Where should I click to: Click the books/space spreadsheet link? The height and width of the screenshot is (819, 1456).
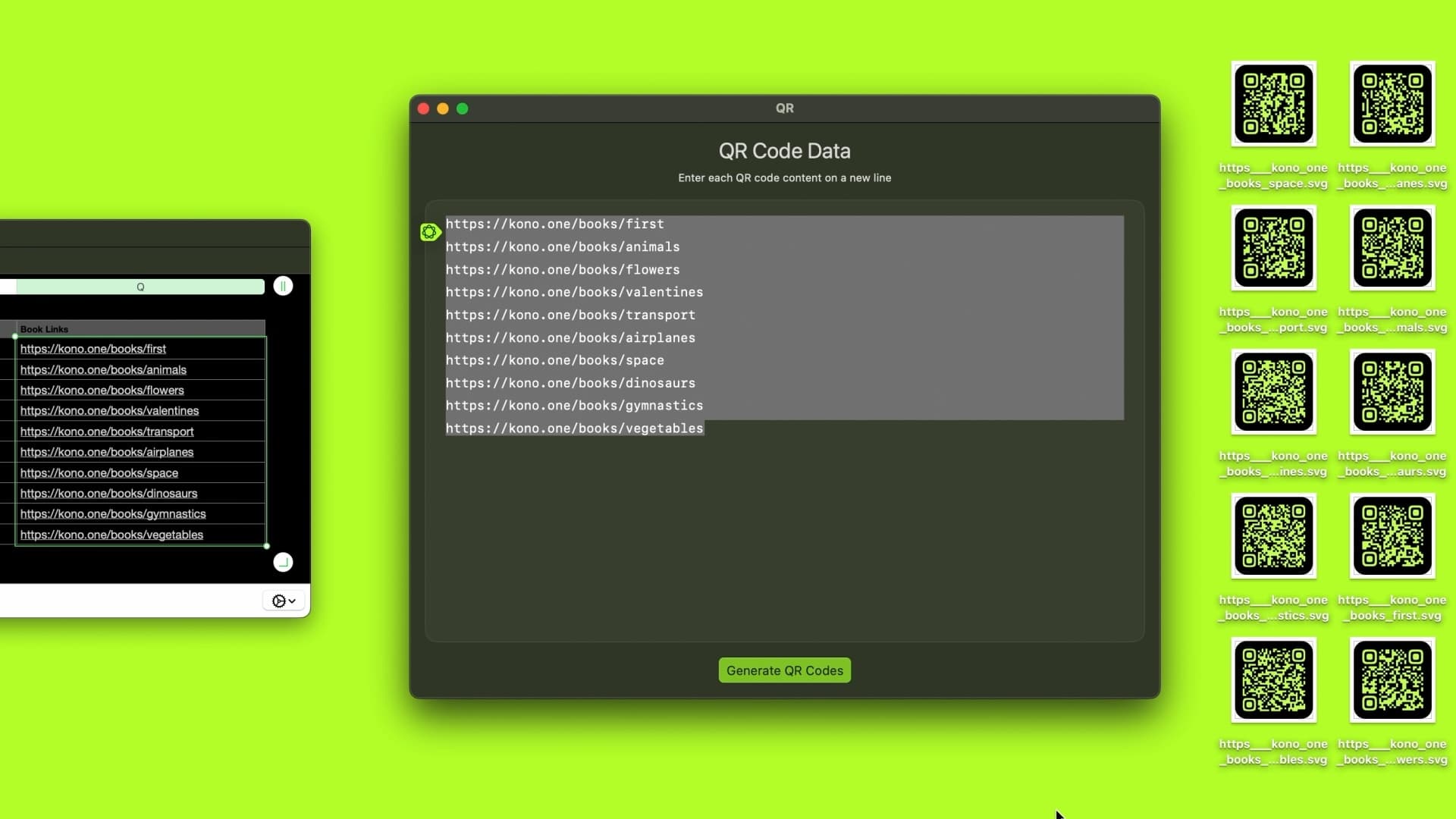click(99, 473)
